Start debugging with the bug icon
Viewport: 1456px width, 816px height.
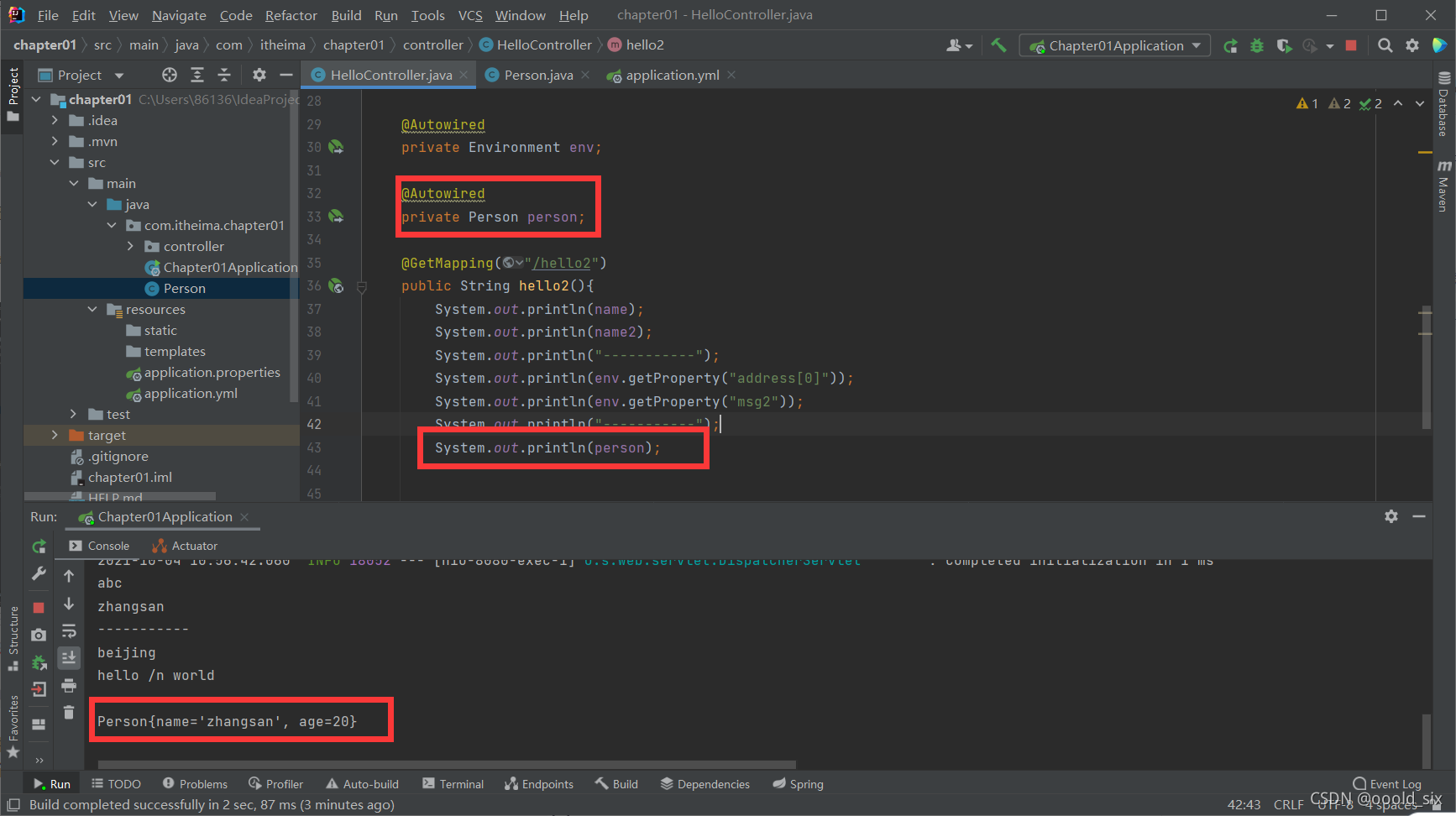coord(1257,45)
